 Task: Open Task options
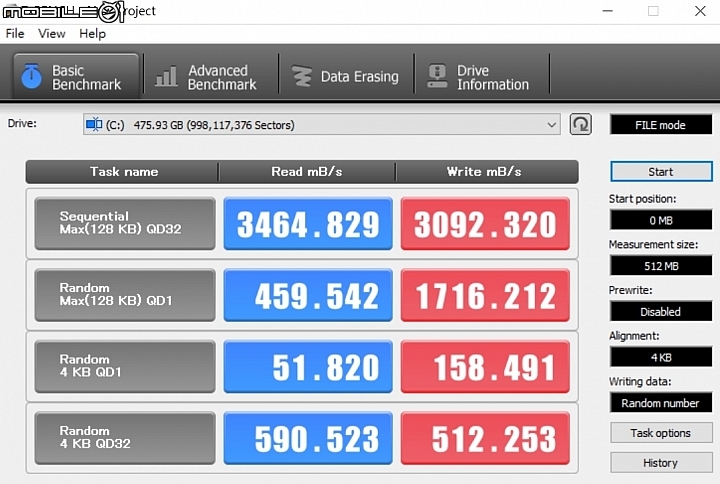tap(661, 433)
